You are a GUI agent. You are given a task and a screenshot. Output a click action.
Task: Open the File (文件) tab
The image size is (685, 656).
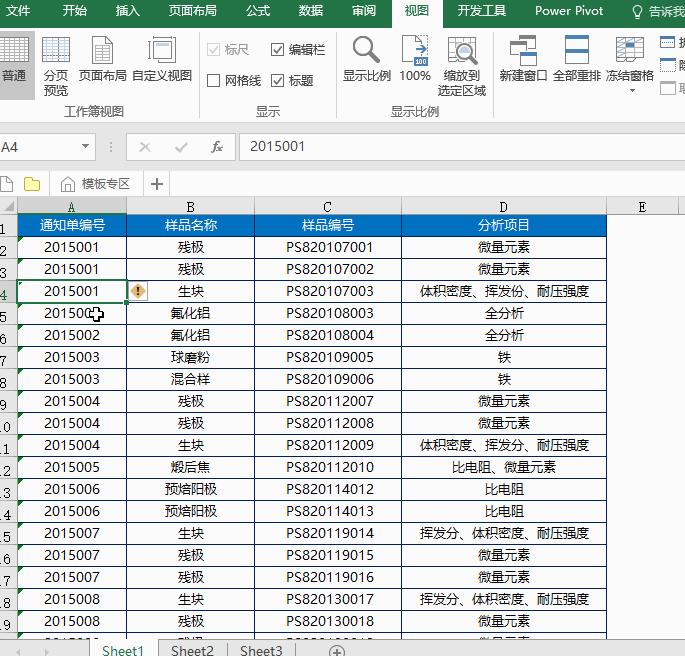(x=18, y=11)
